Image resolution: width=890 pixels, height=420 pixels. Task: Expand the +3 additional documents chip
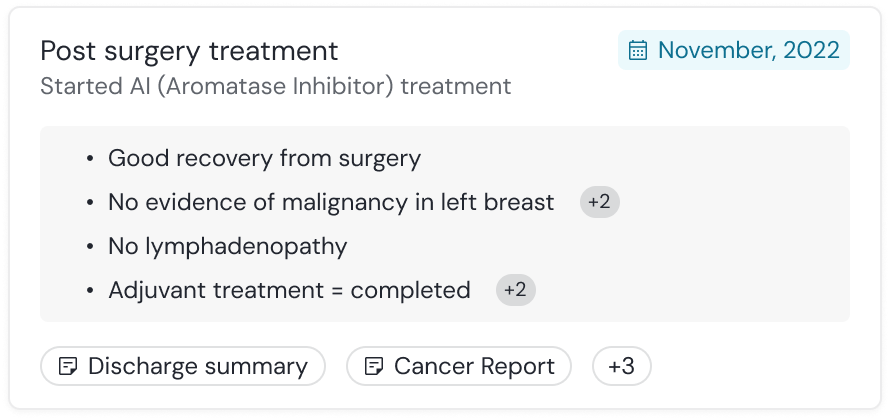click(x=622, y=366)
